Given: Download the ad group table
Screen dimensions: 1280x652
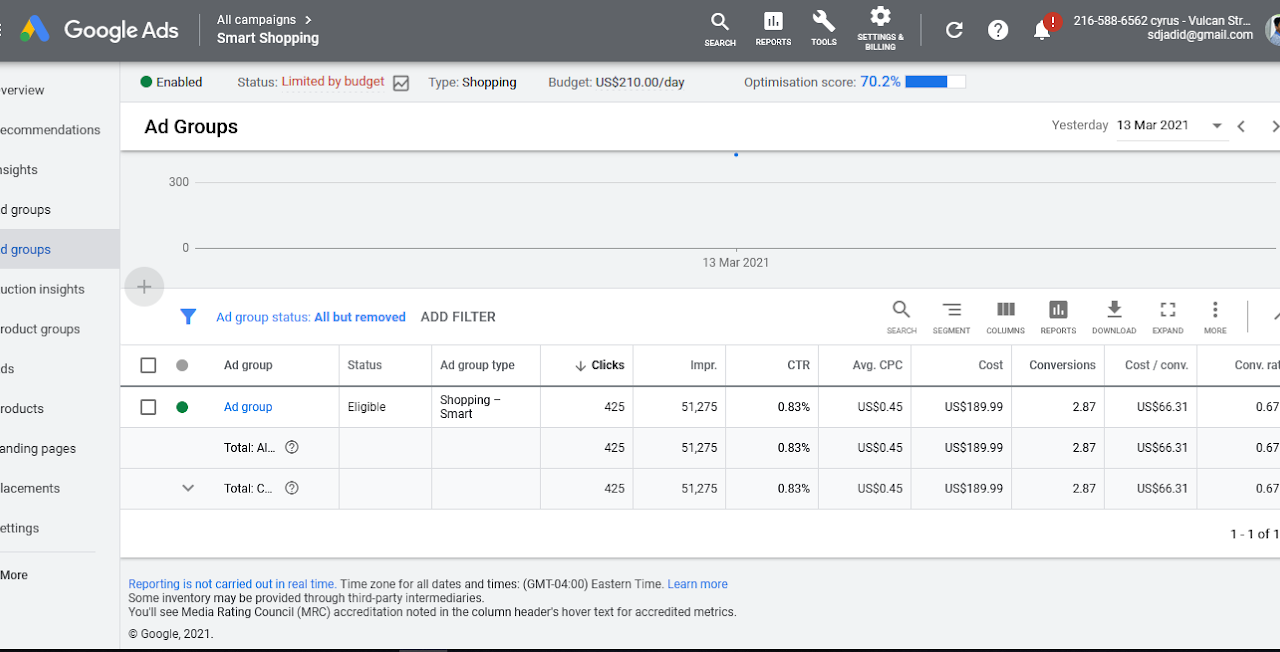Looking at the screenshot, I should click(x=1114, y=317).
